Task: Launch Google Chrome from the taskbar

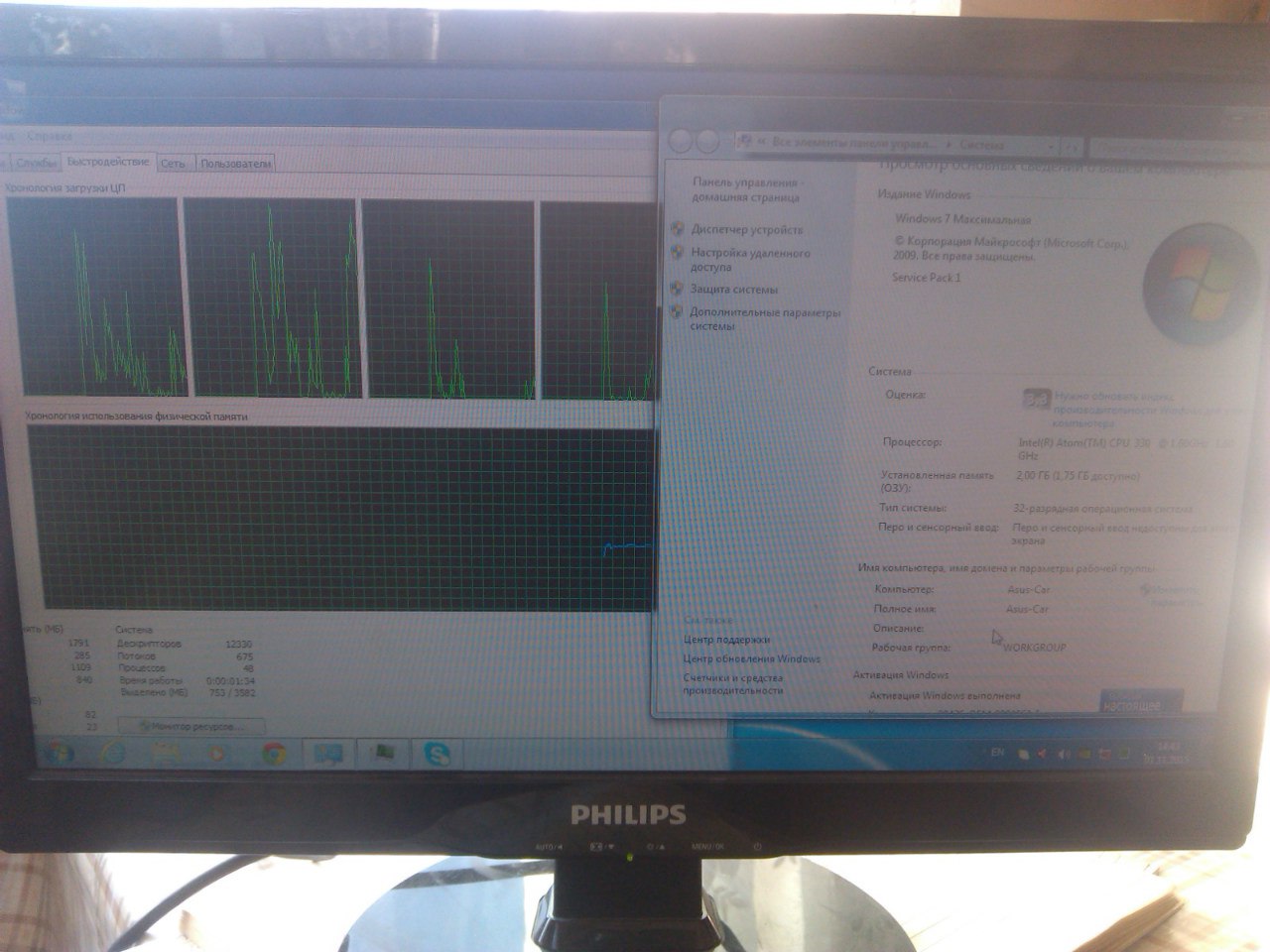Action: tap(275, 755)
